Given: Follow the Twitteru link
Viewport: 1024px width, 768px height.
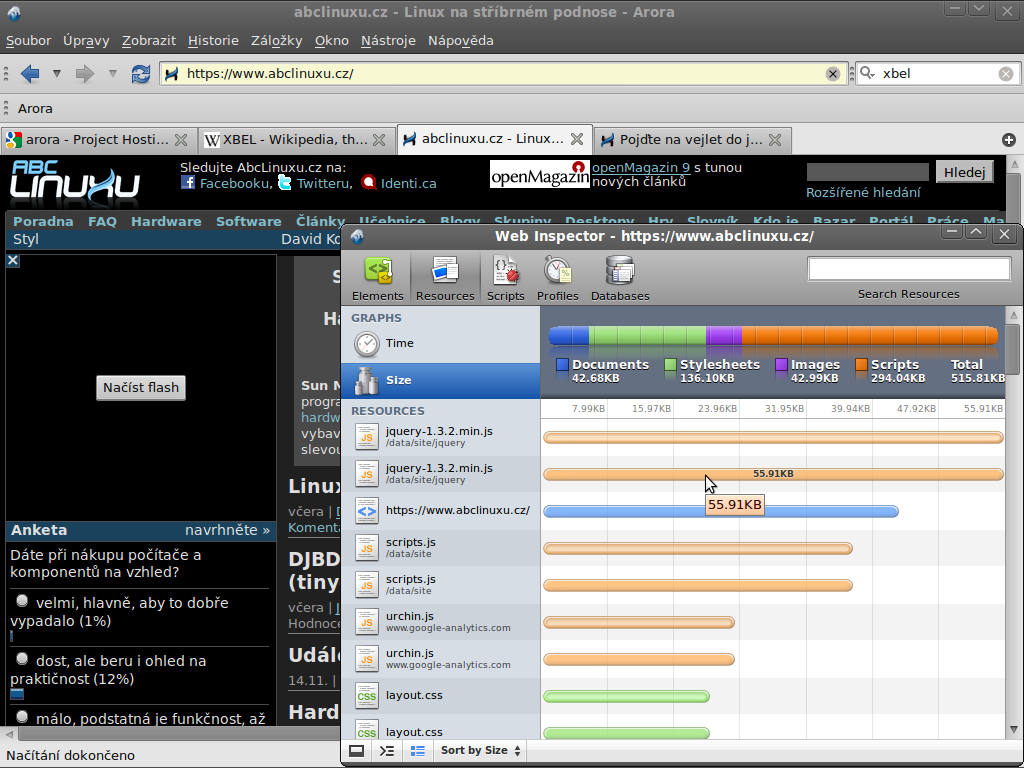Looking at the screenshot, I should (x=323, y=184).
